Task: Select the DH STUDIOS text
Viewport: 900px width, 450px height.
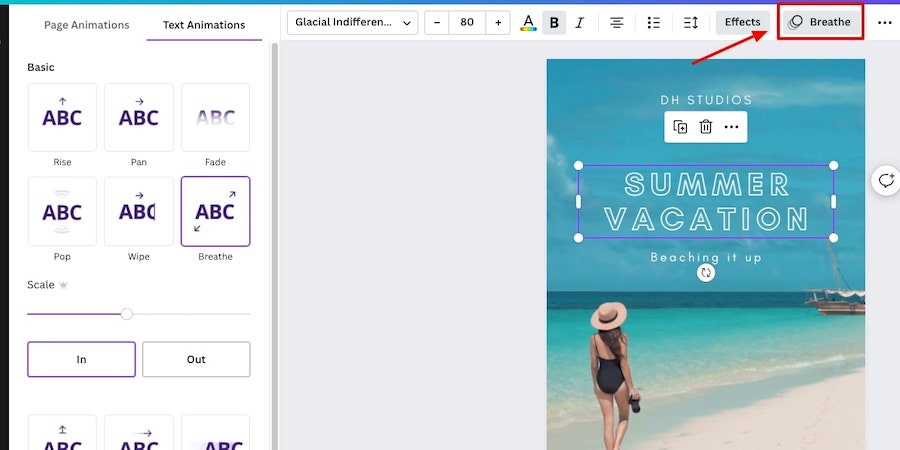Action: pos(706,100)
